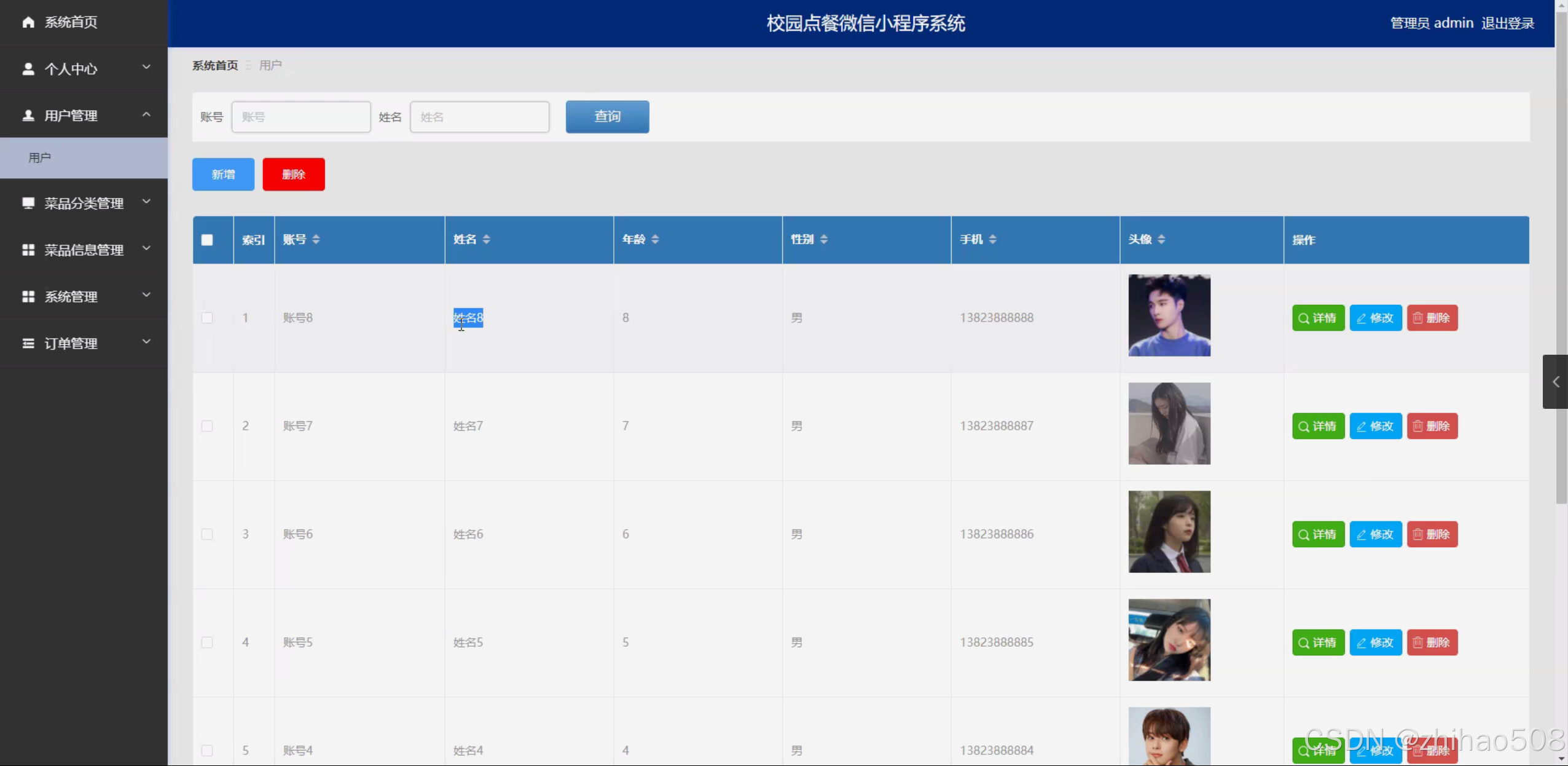Check the checkbox for row 账号7

click(x=207, y=425)
